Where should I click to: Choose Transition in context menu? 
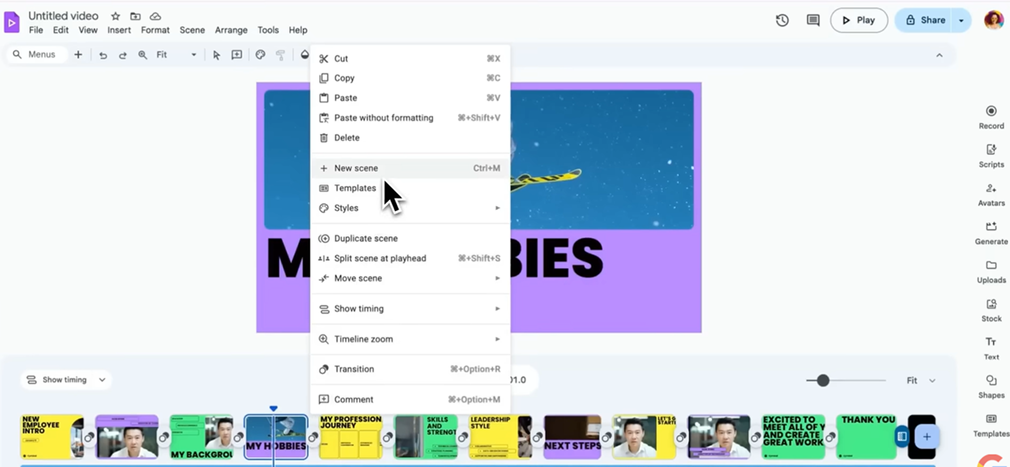pyautogui.click(x=410, y=369)
